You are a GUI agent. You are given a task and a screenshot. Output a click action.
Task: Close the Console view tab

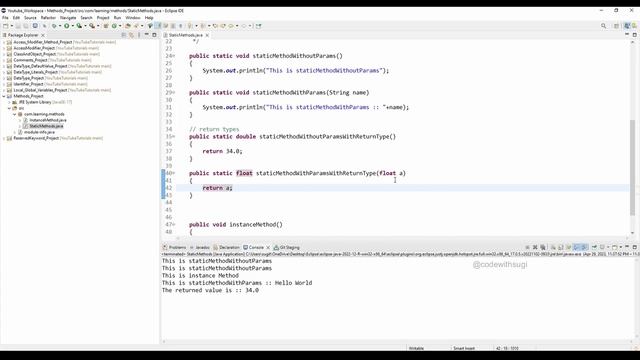coord(268,247)
